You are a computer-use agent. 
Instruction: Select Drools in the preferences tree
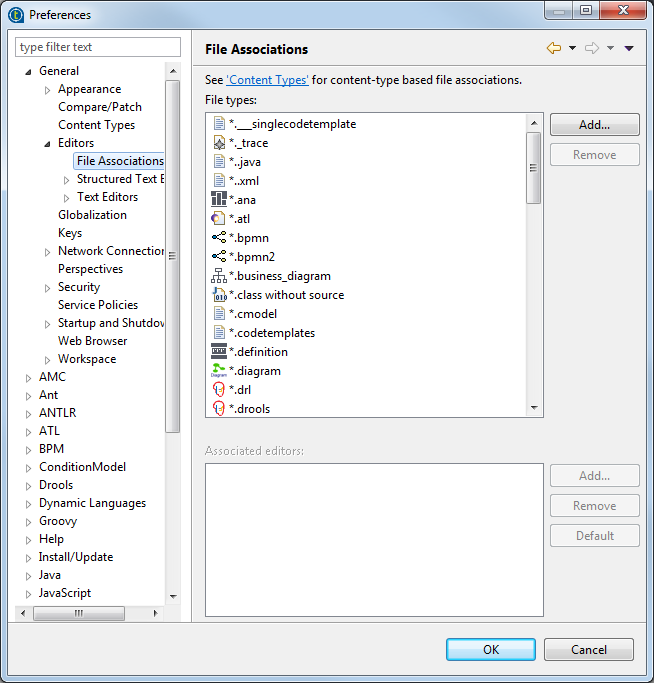(56, 484)
